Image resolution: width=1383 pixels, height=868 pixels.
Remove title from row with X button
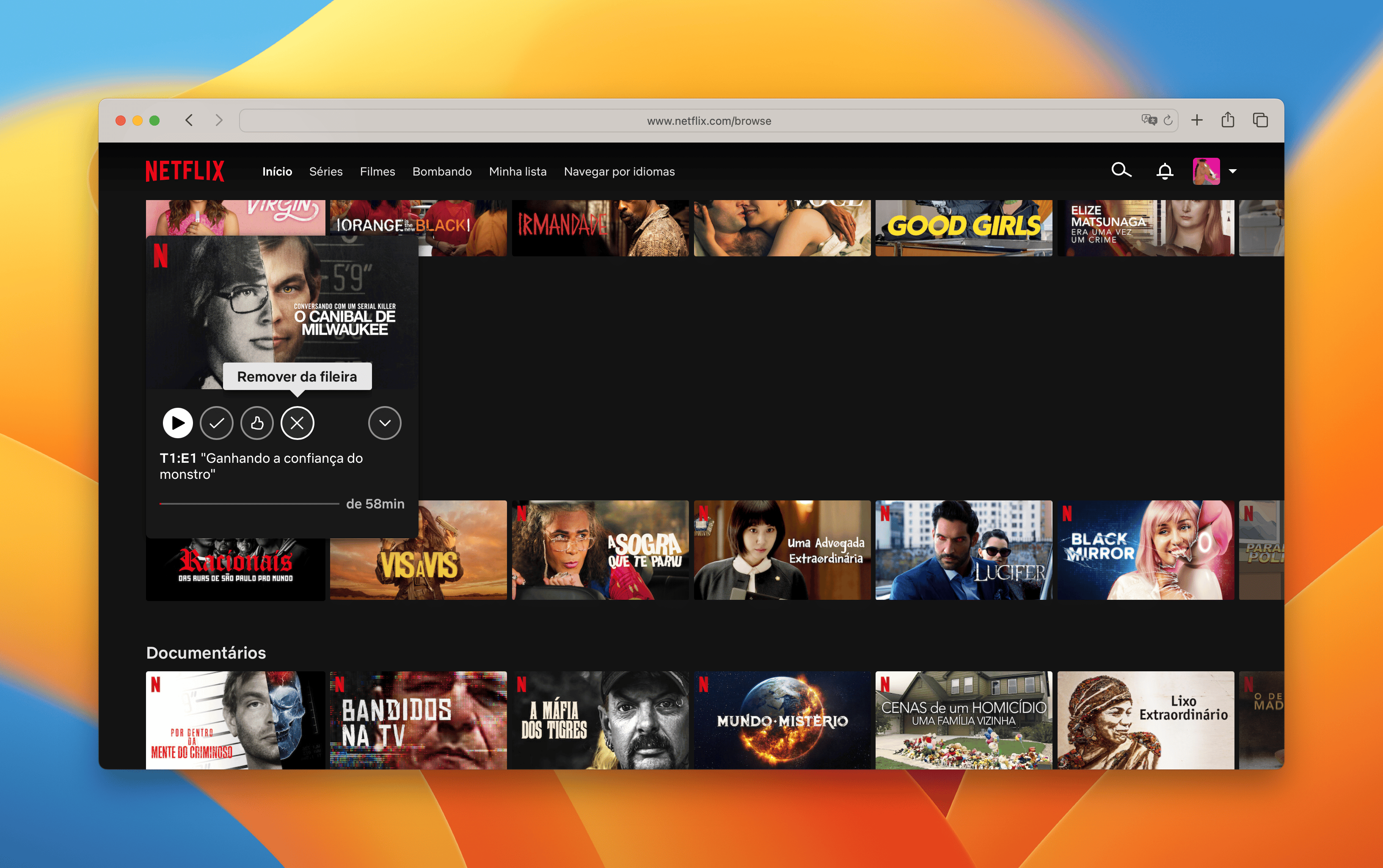click(x=297, y=423)
